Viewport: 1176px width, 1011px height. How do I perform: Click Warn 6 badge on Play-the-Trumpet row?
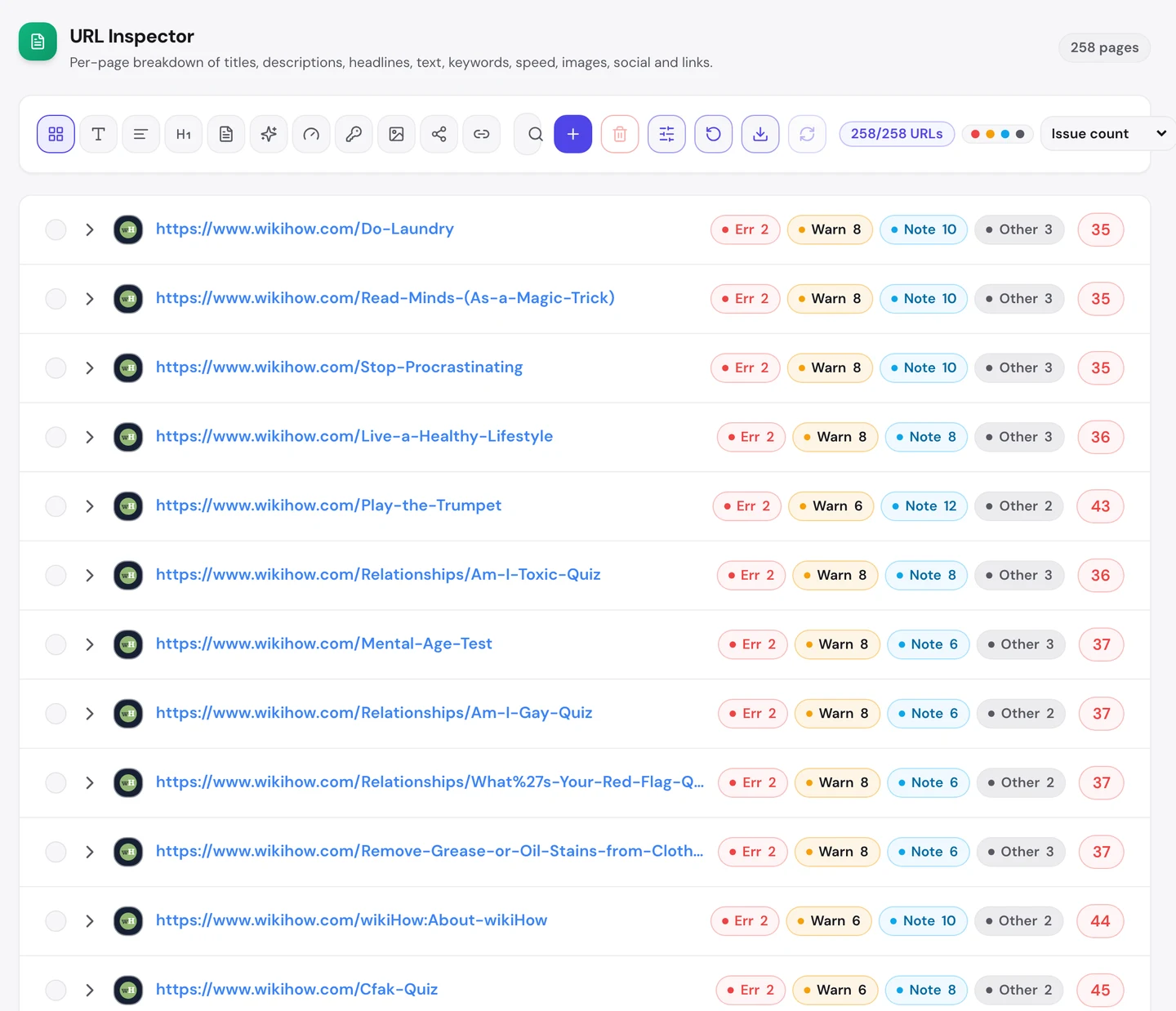[x=831, y=506]
